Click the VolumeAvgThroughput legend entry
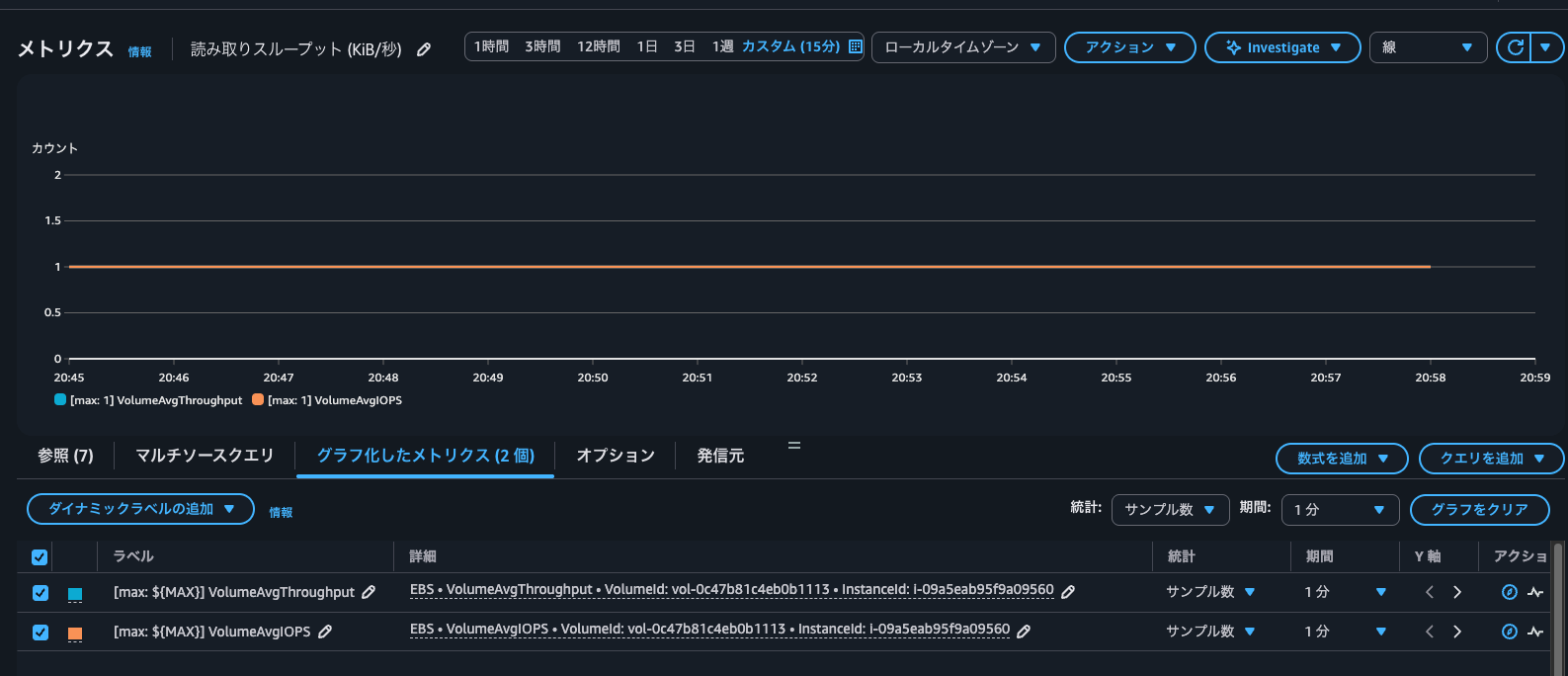The width and height of the screenshot is (1568, 676). pos(148,400)
